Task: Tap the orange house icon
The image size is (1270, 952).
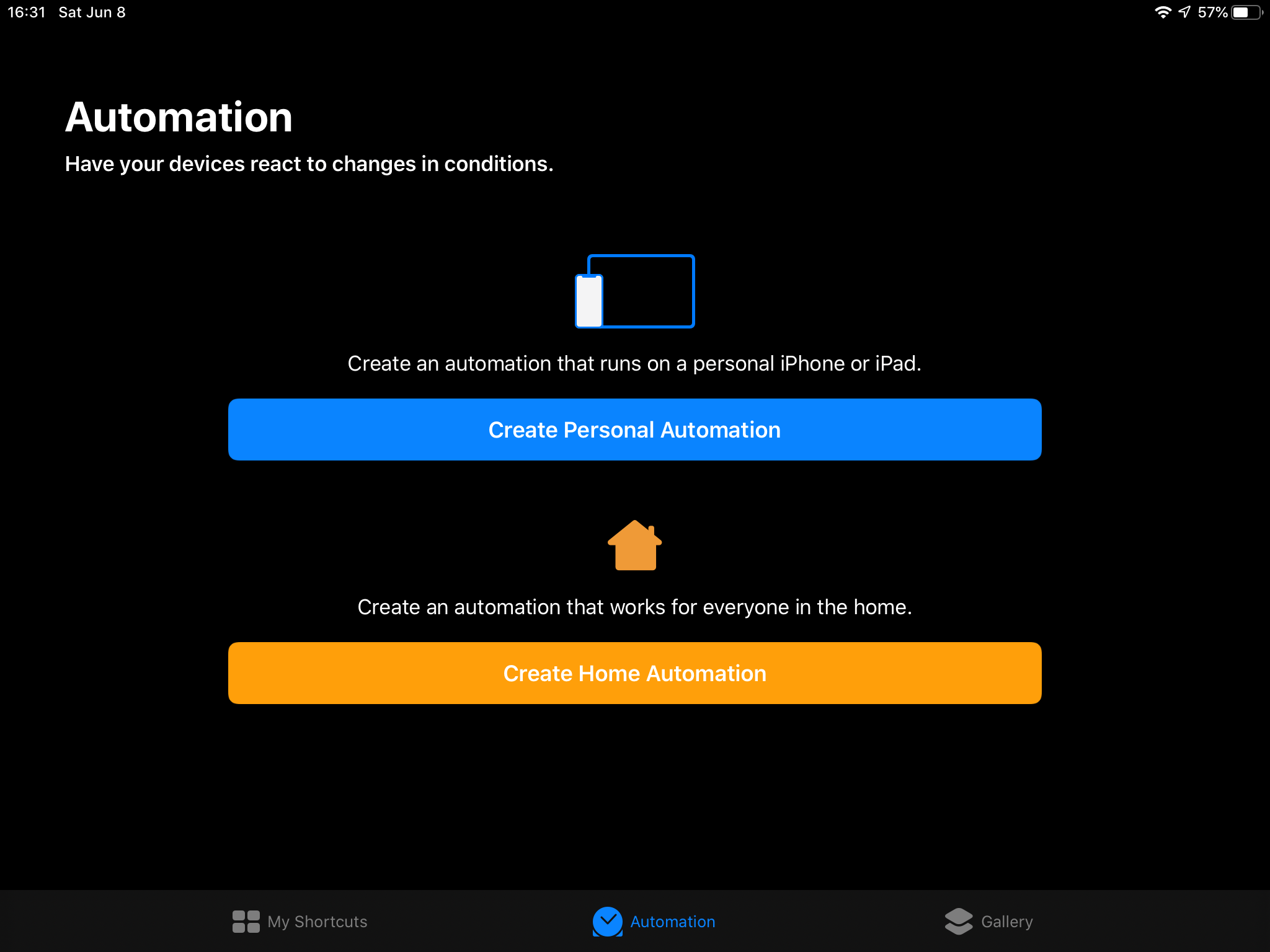Action: [x=634, y=545]
